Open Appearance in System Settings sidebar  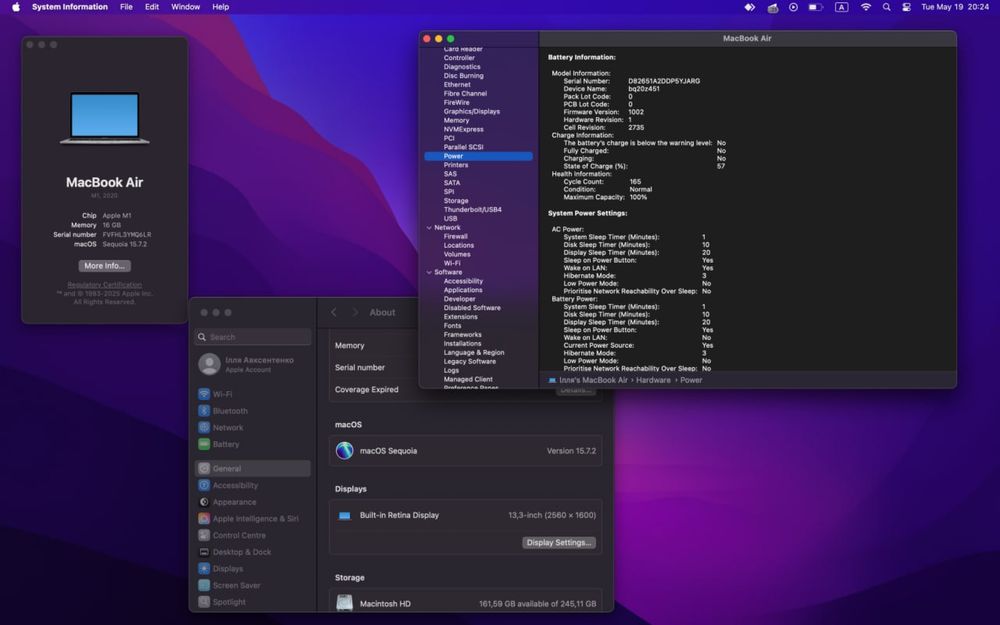click(253, 502)
